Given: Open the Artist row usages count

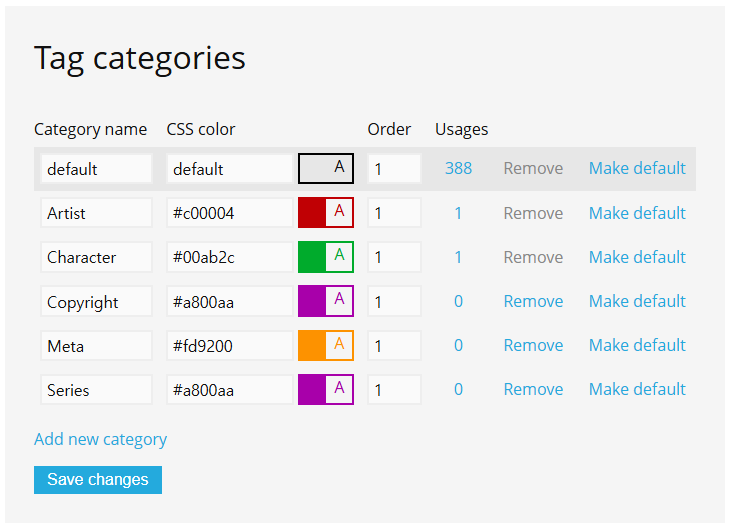Looking at the screenshot, I should 458,213.
